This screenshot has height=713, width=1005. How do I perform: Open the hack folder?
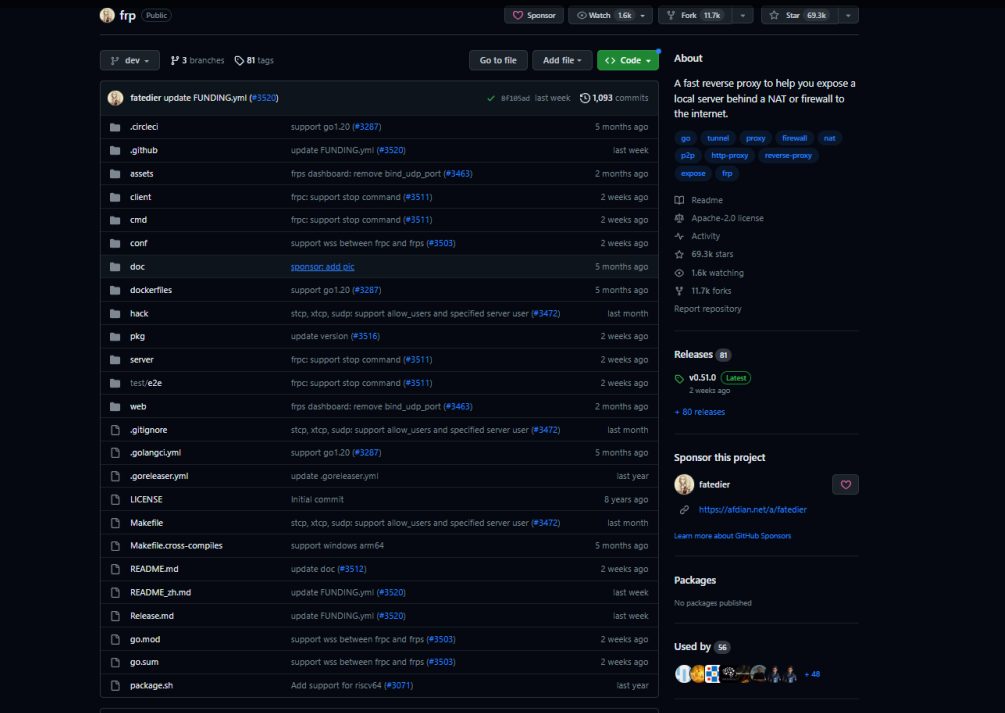pos(139,314)
